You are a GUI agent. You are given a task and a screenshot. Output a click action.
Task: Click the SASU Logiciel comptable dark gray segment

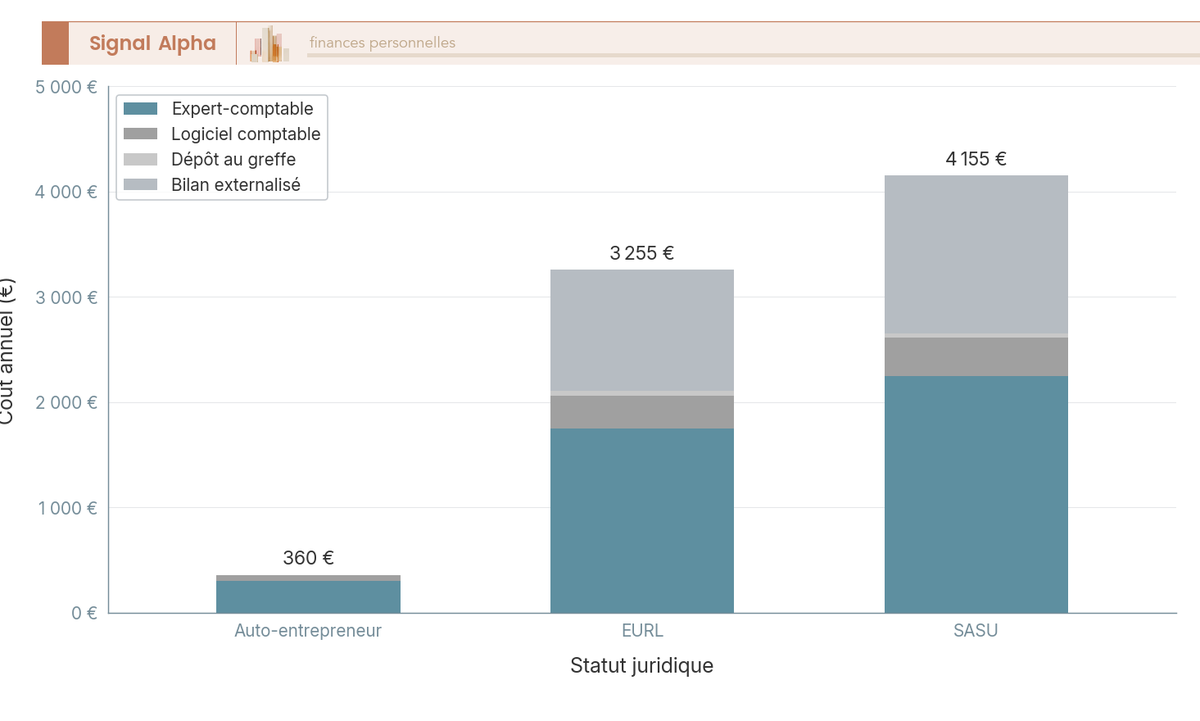click(x=976, y=357)
